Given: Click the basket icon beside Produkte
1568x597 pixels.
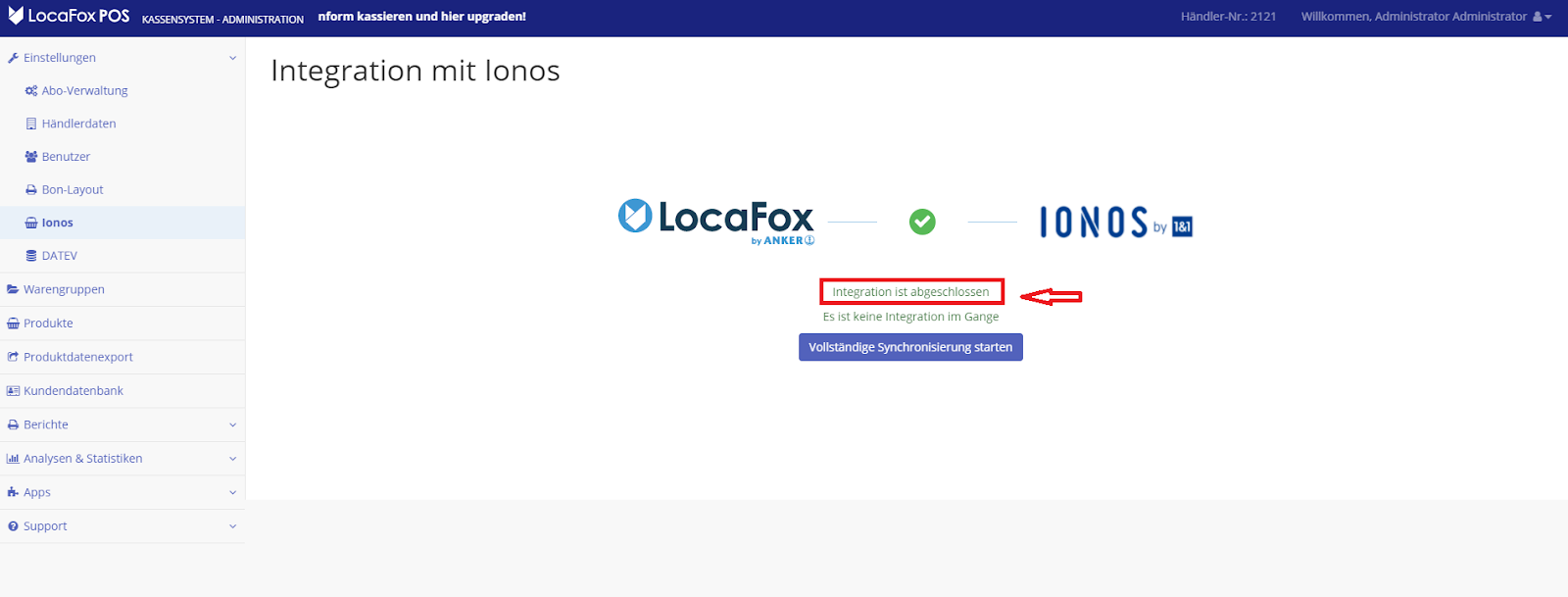Looking at the screenshot, I should click(13, 323).
